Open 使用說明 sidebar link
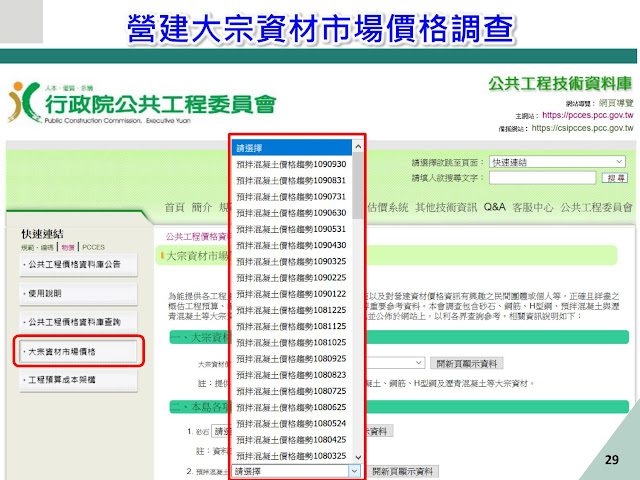640x480 pixels. pos(78,293)
